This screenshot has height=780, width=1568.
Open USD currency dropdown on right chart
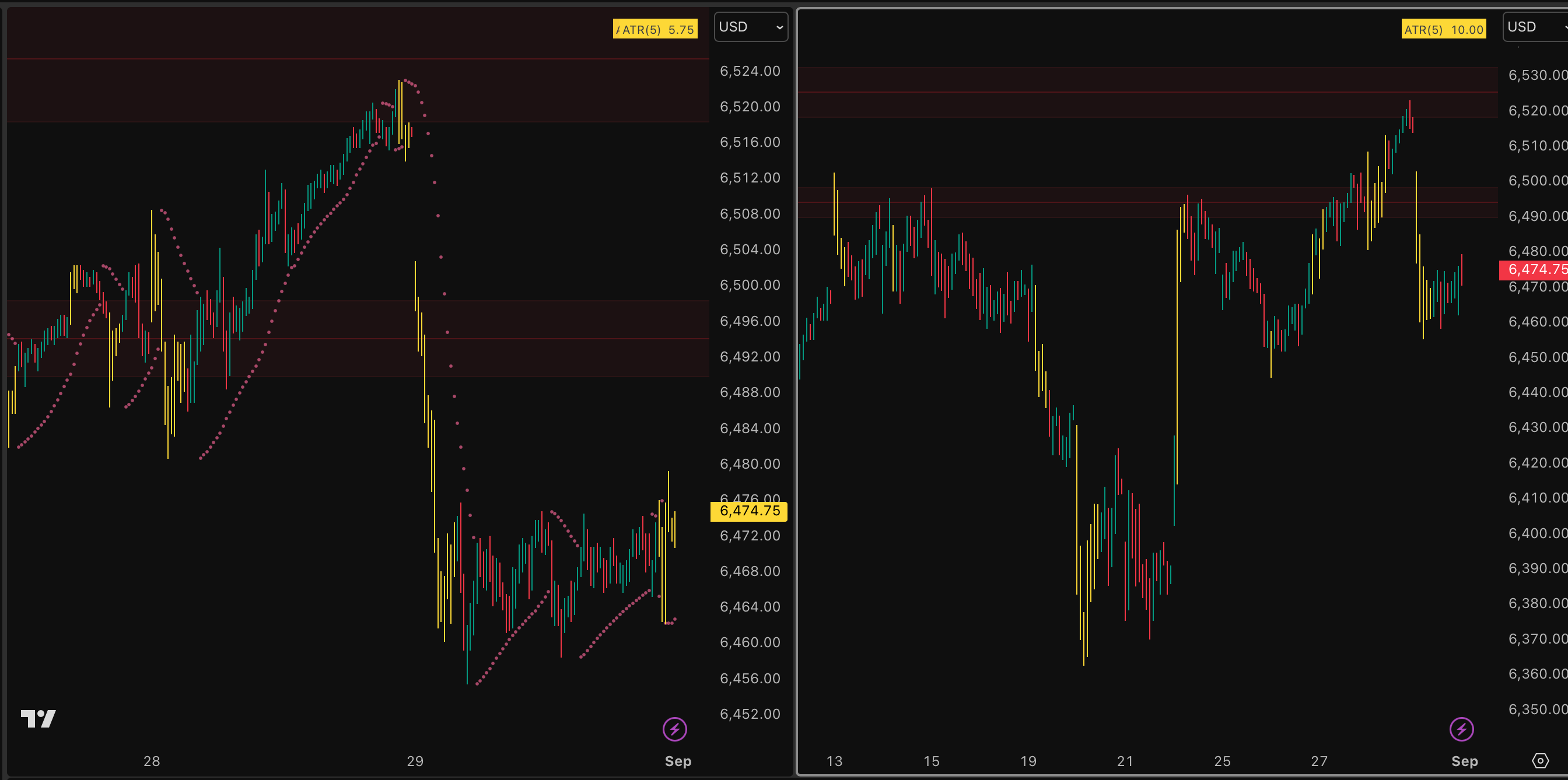click(1535, 27)
